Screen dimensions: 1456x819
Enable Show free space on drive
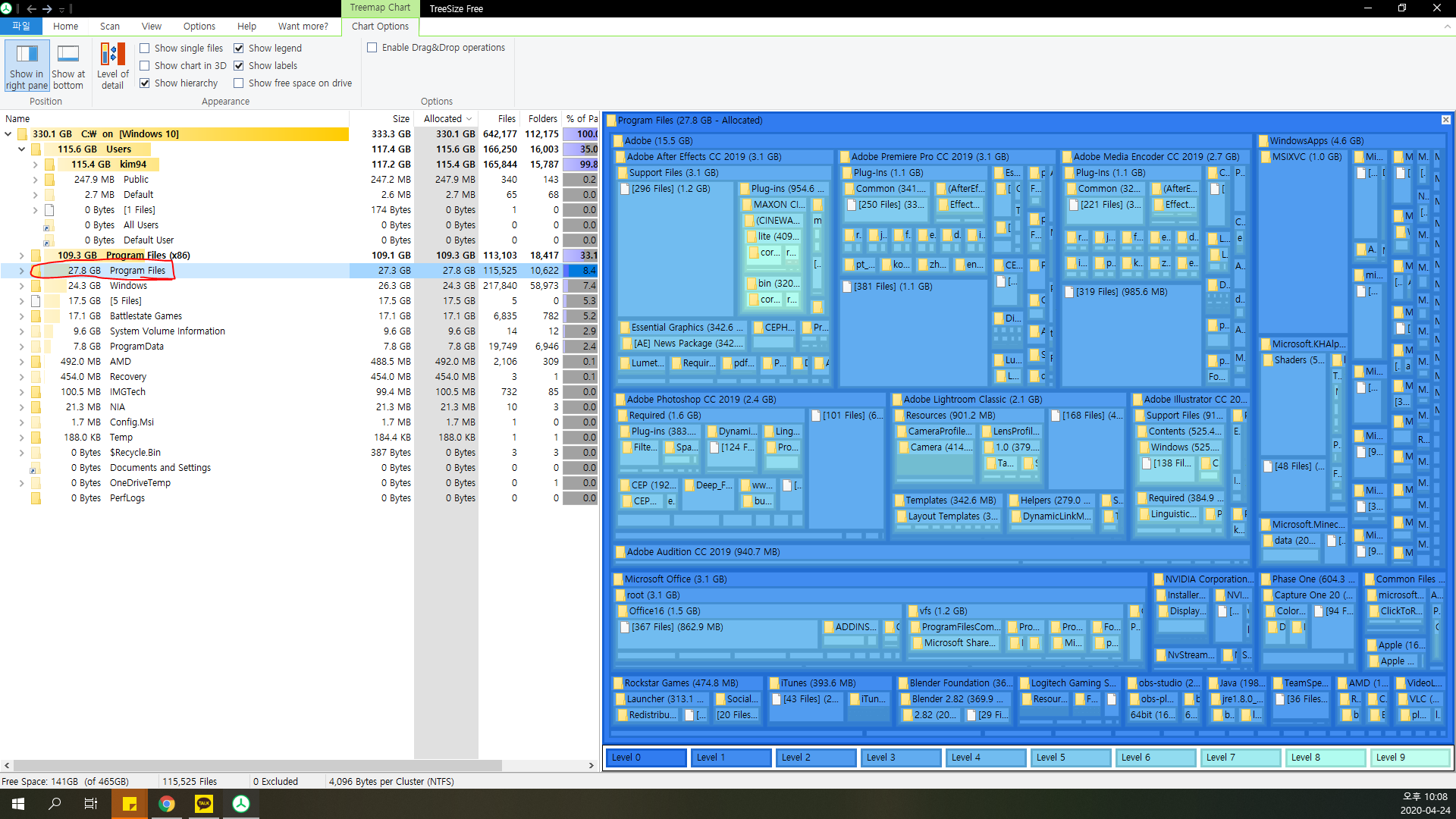239,83
